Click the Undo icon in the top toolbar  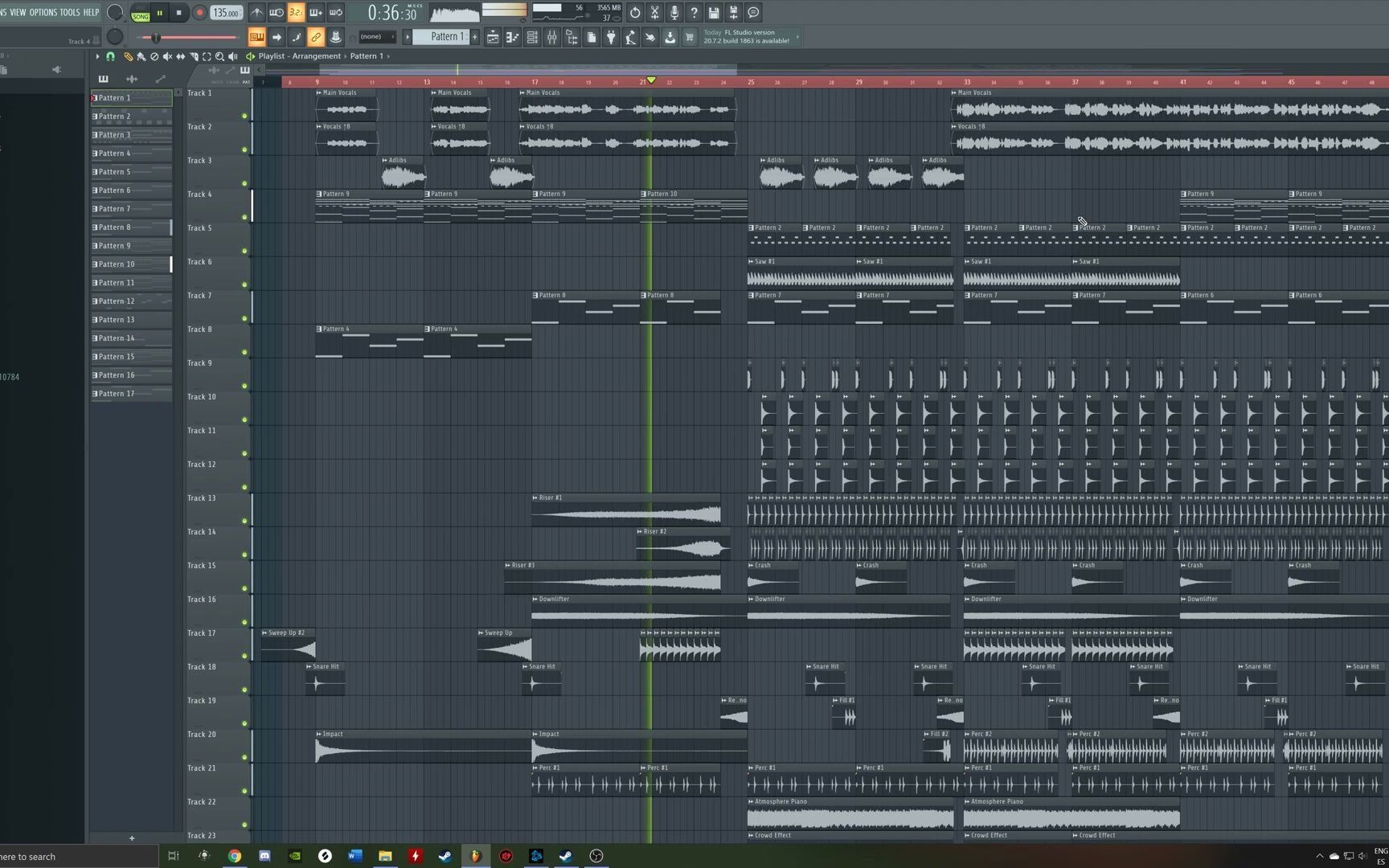[634, 13]
